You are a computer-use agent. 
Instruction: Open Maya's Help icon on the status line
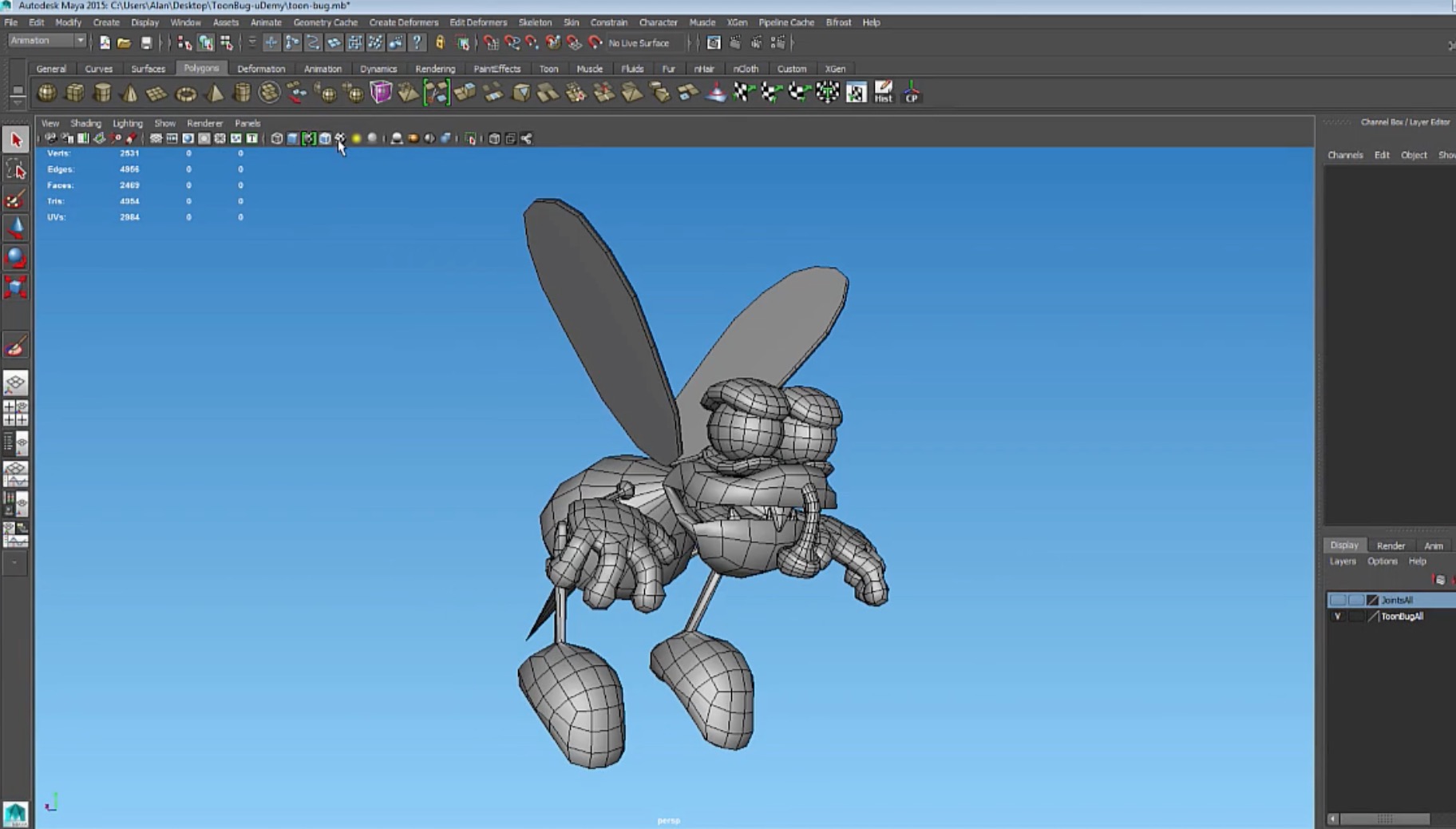tap(418, 43)
